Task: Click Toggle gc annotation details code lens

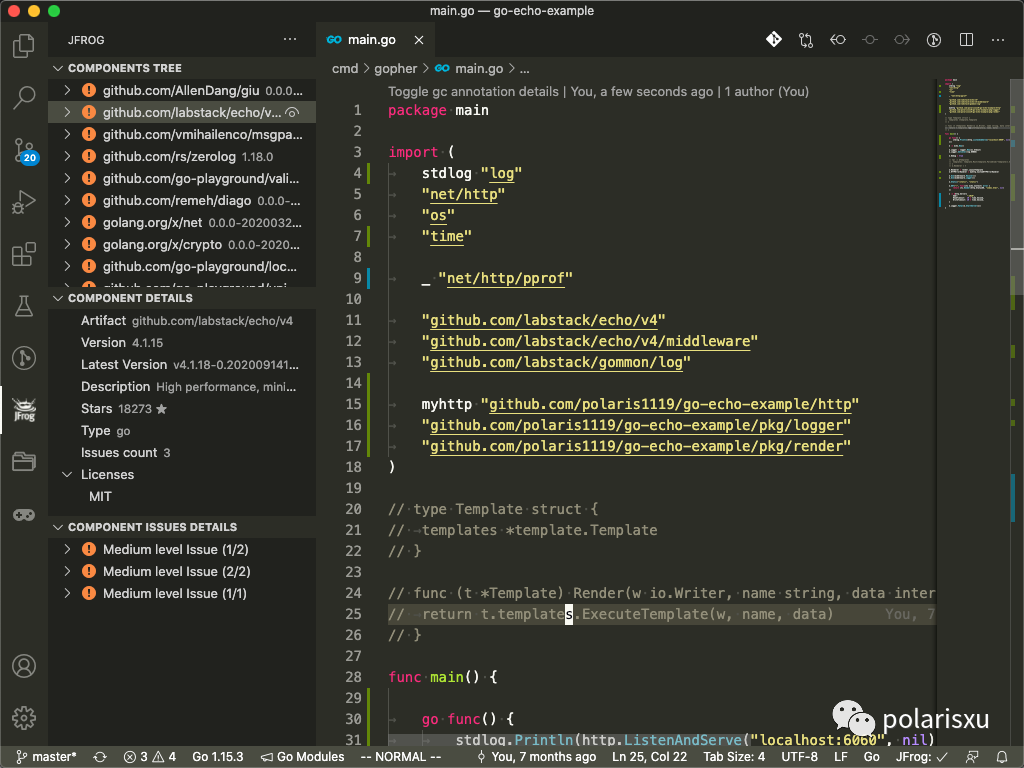Action: [473, 91]
